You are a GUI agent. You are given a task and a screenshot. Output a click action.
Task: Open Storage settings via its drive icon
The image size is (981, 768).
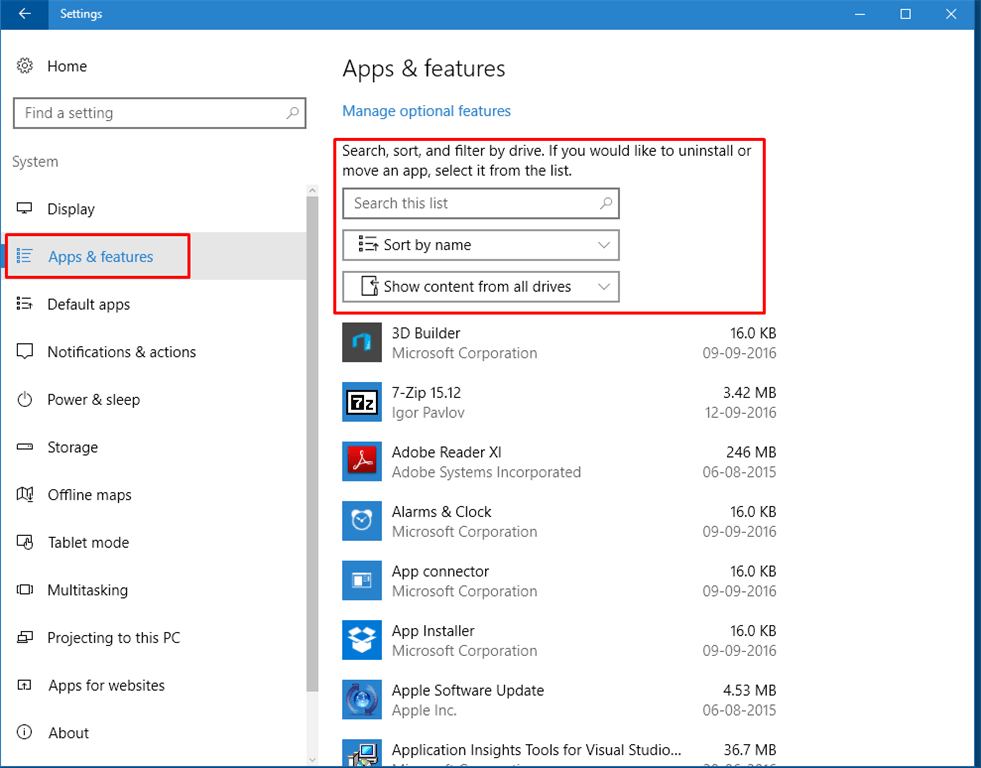pos(25,447)
